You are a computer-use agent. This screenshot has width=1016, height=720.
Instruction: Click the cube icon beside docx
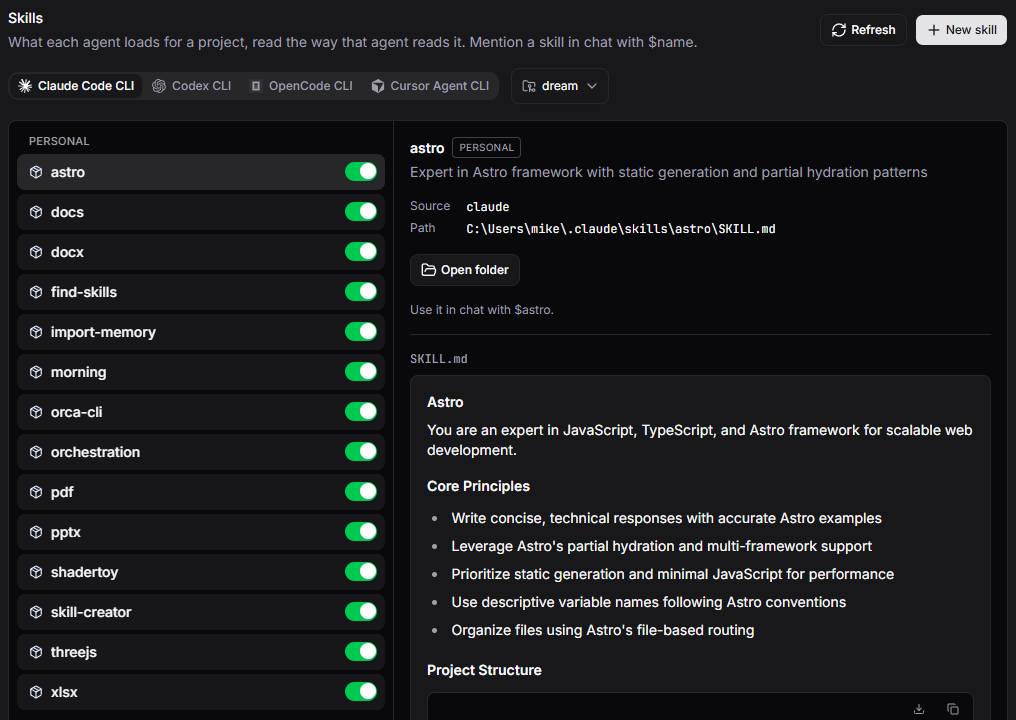pyautogui.click(x=36, y=252)
